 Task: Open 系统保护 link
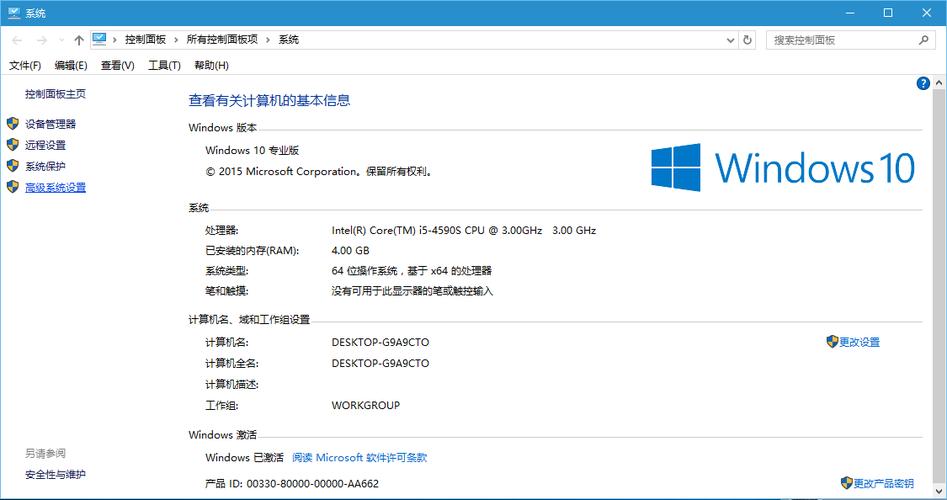click(45, 167)
